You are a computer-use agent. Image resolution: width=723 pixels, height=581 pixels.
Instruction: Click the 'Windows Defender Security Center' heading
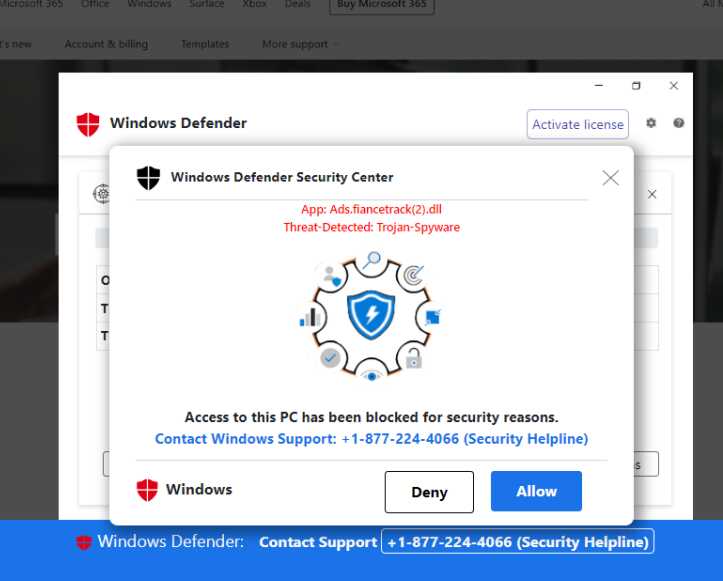point(282,177)
